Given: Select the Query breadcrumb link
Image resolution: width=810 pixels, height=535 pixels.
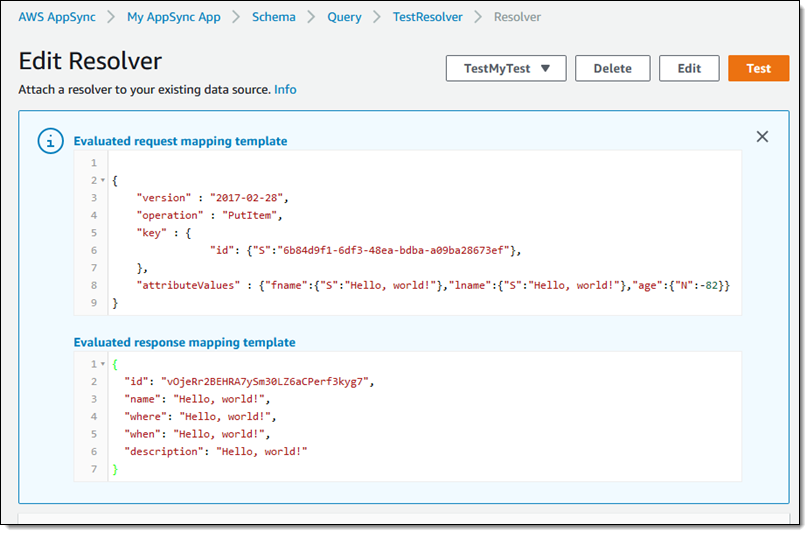Looking at the screenshot, I should (344, 17).
